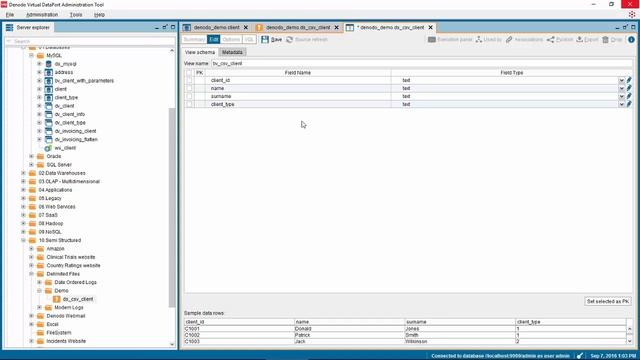The image size is (640, 360).
Task: Open the Tools menu
Action: [x=76, y=15]
